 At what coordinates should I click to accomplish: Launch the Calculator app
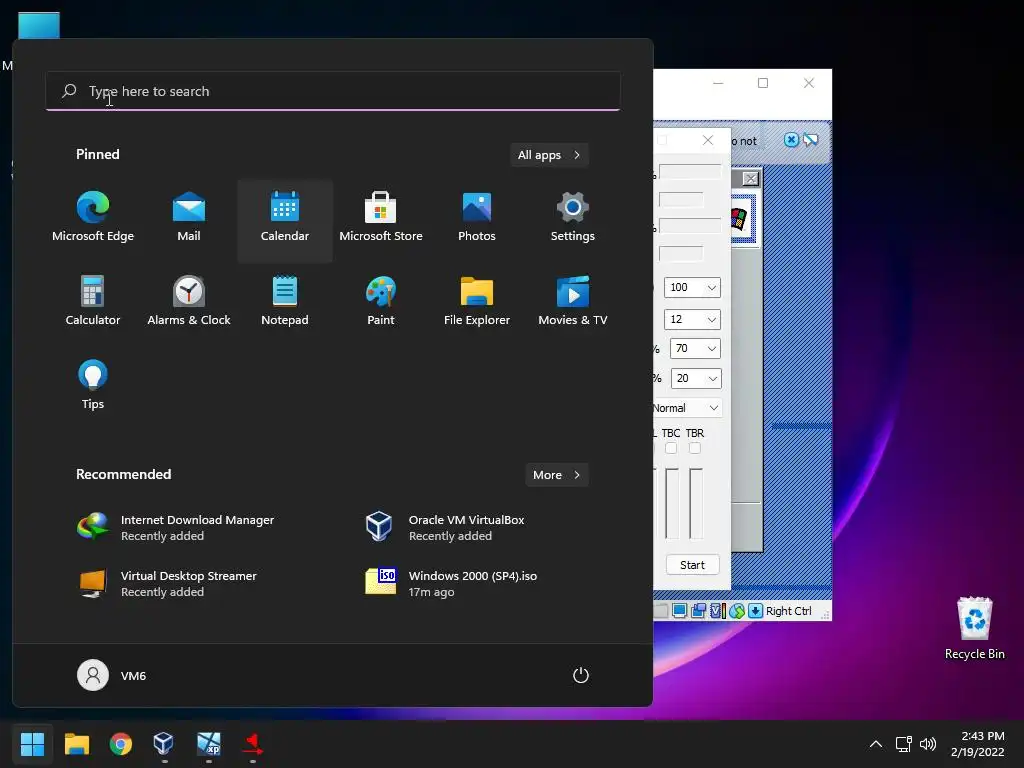[x=93, y=302]
